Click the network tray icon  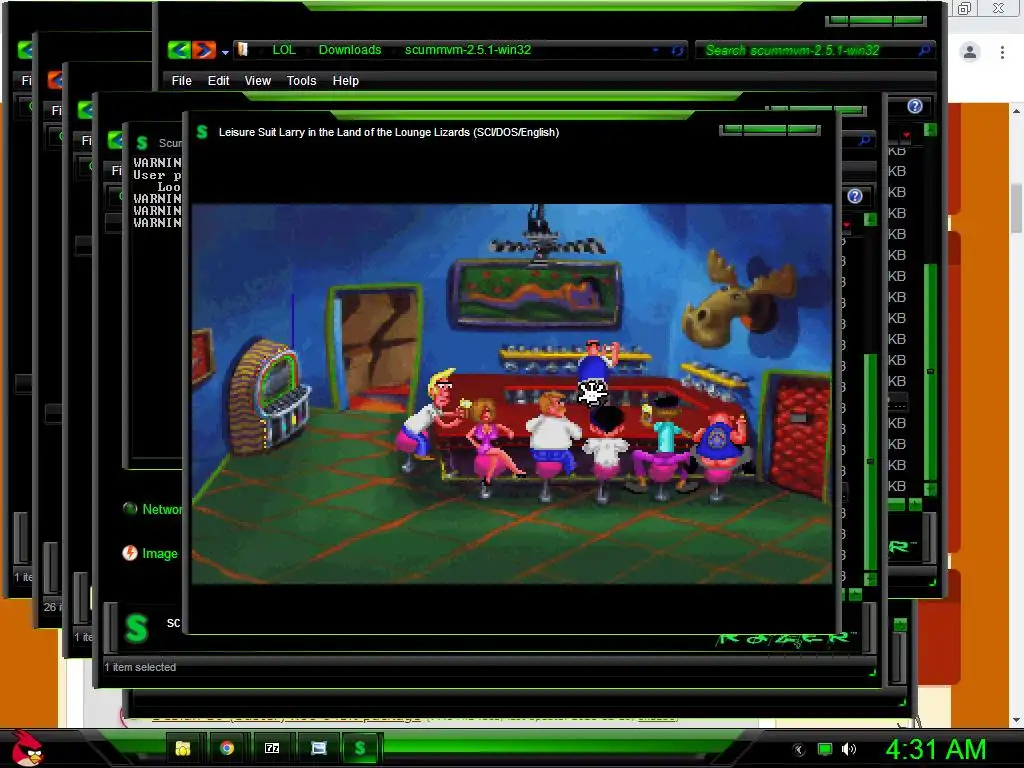(825, 750)
